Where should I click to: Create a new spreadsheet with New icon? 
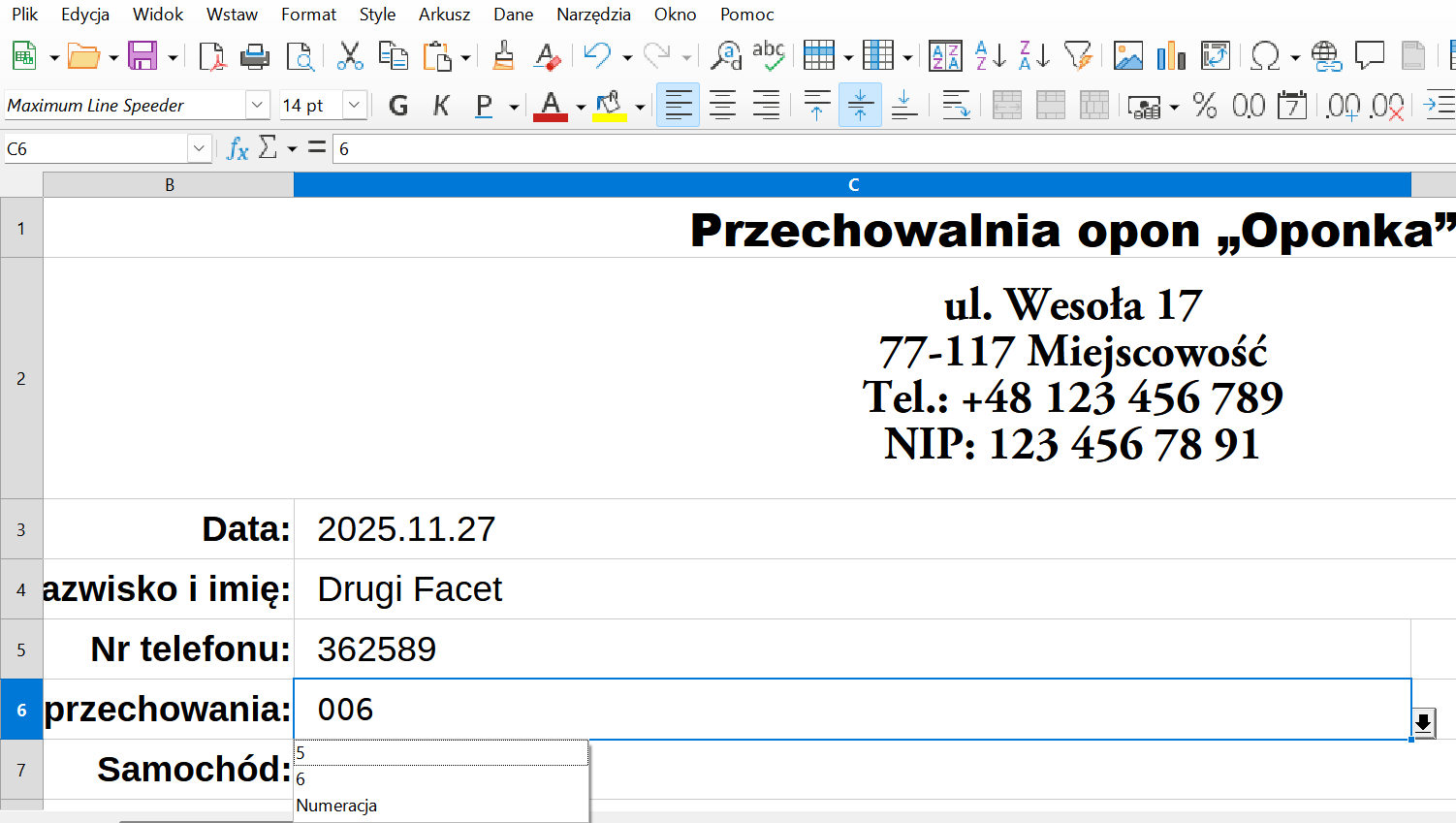(24, 56)
